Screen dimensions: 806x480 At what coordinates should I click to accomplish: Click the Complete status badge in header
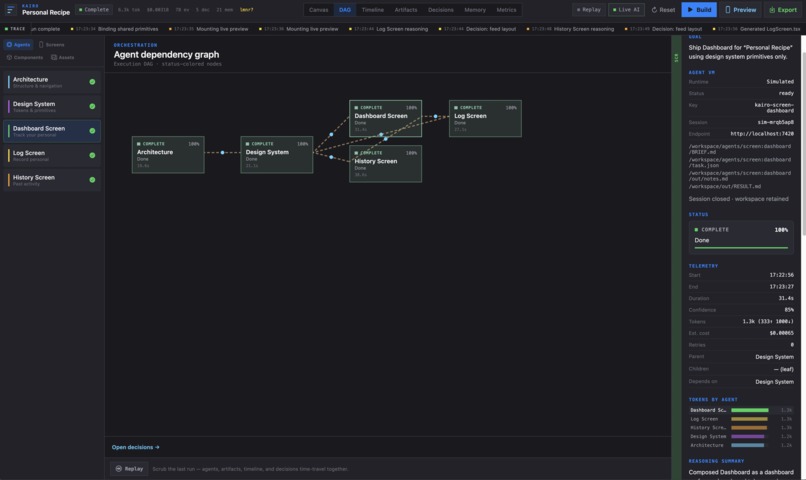point(94,10)
